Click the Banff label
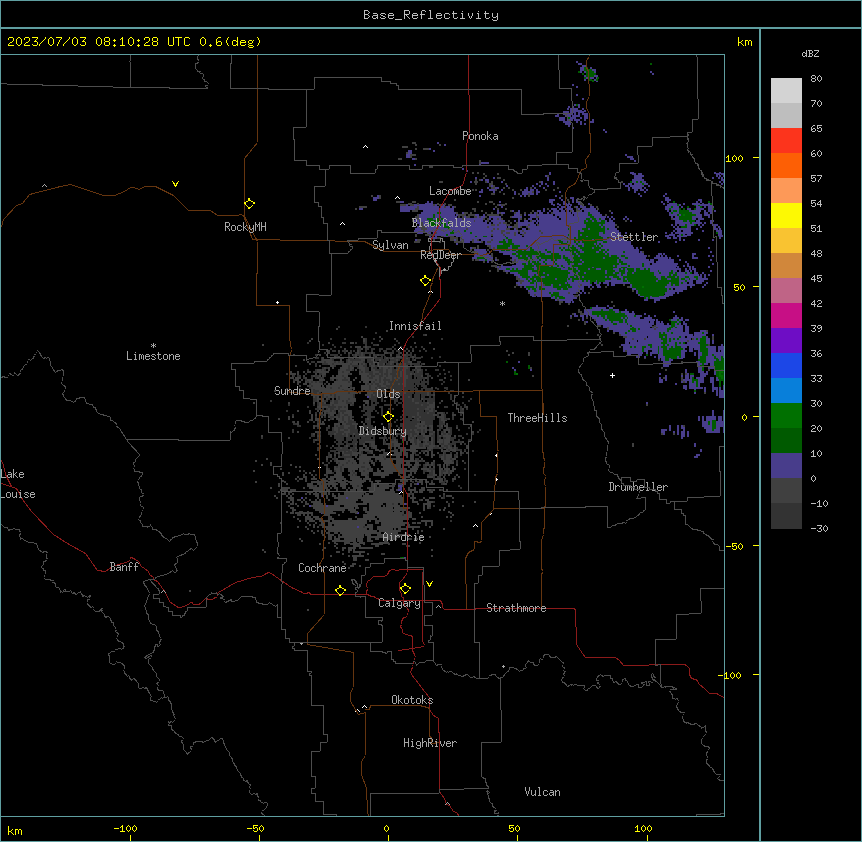 tap(124, 567)
